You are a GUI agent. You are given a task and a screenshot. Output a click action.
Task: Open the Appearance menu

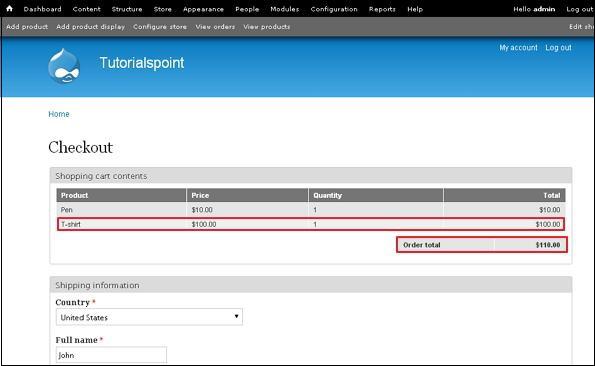tap(203, 9)
